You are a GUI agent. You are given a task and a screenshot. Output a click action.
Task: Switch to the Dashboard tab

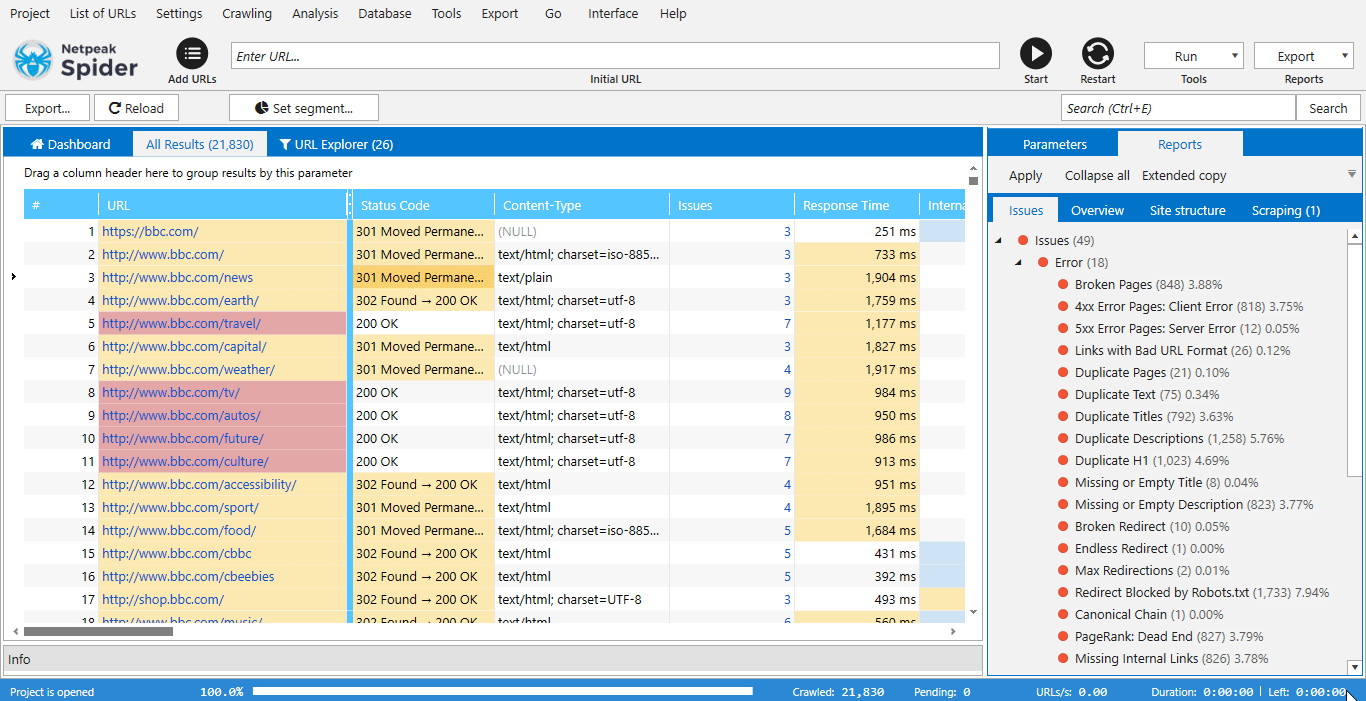tap(70, 145)
